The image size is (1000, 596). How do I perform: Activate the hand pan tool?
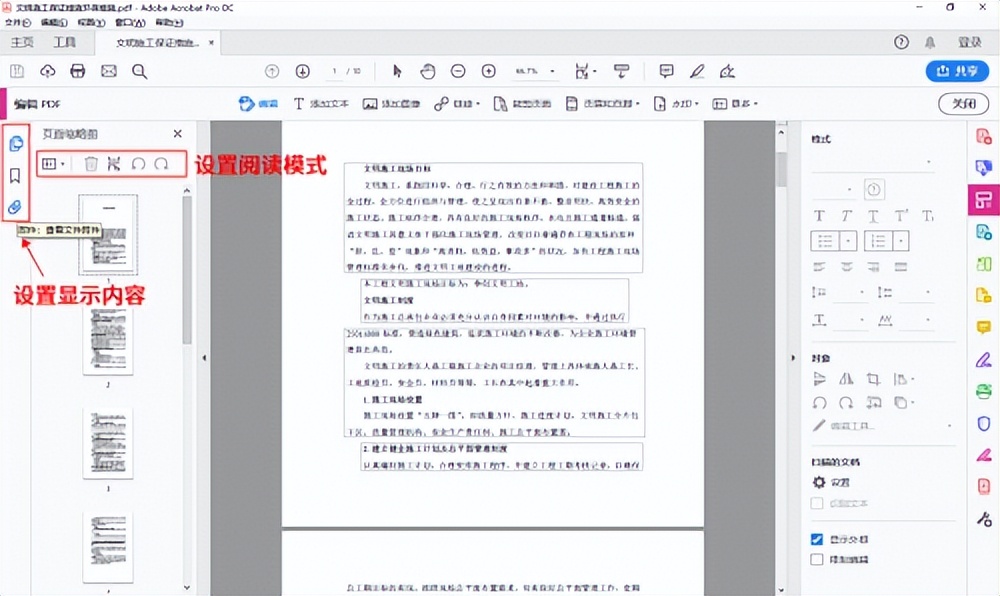click(x=428, y=71)
